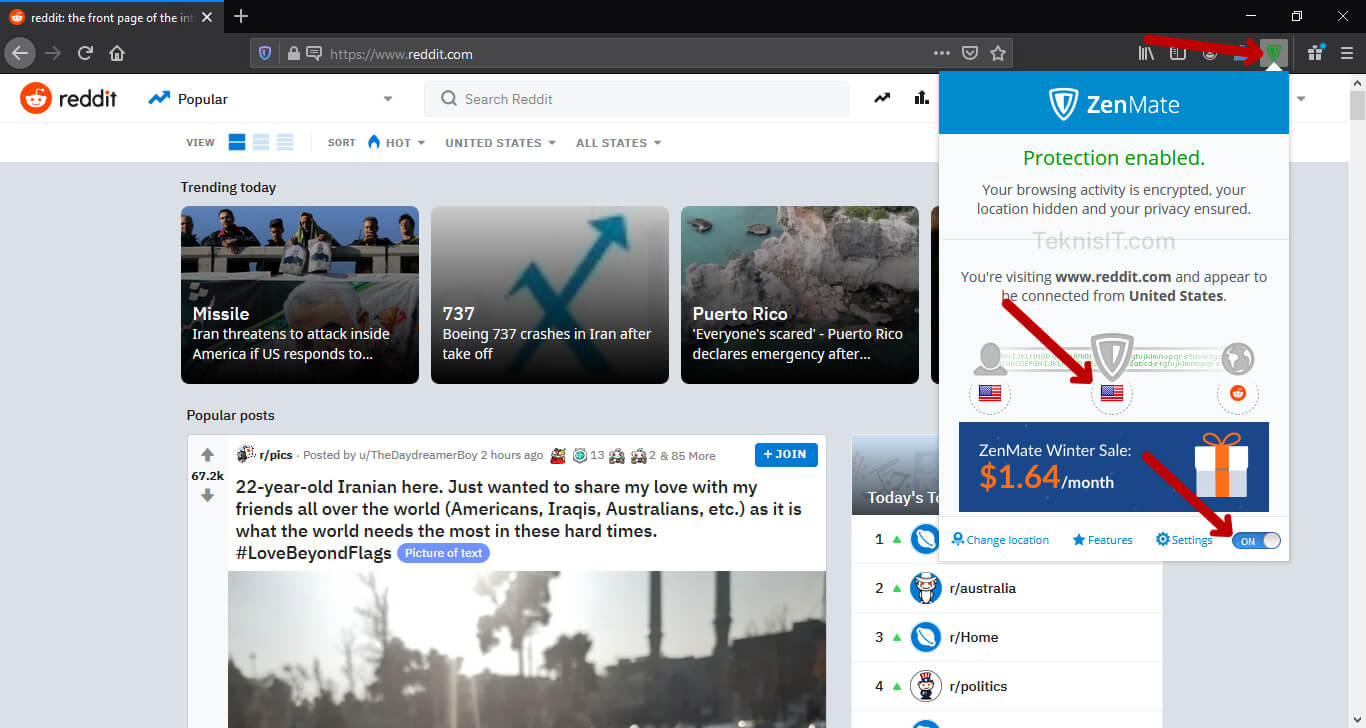1366x728 pixels.
Task: Select the compact view layout
Action: pyautogui.click(x=285, y=143)
